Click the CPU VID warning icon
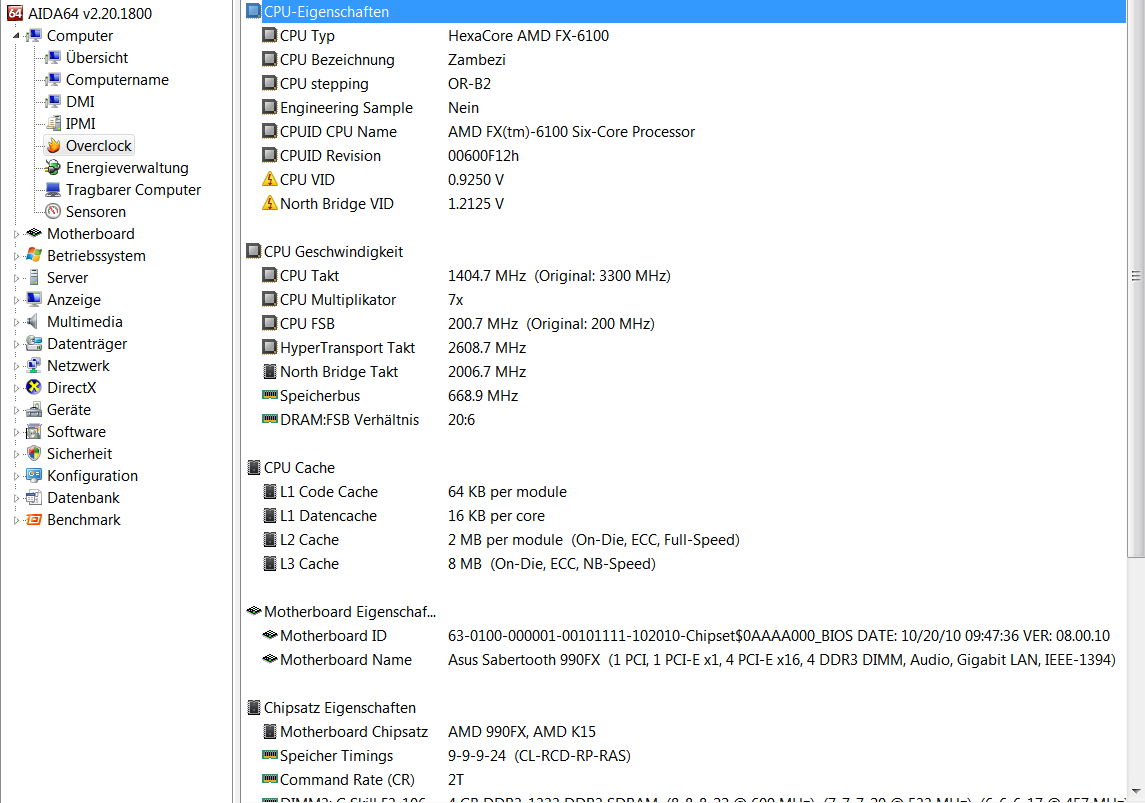 tap(269, 179)
